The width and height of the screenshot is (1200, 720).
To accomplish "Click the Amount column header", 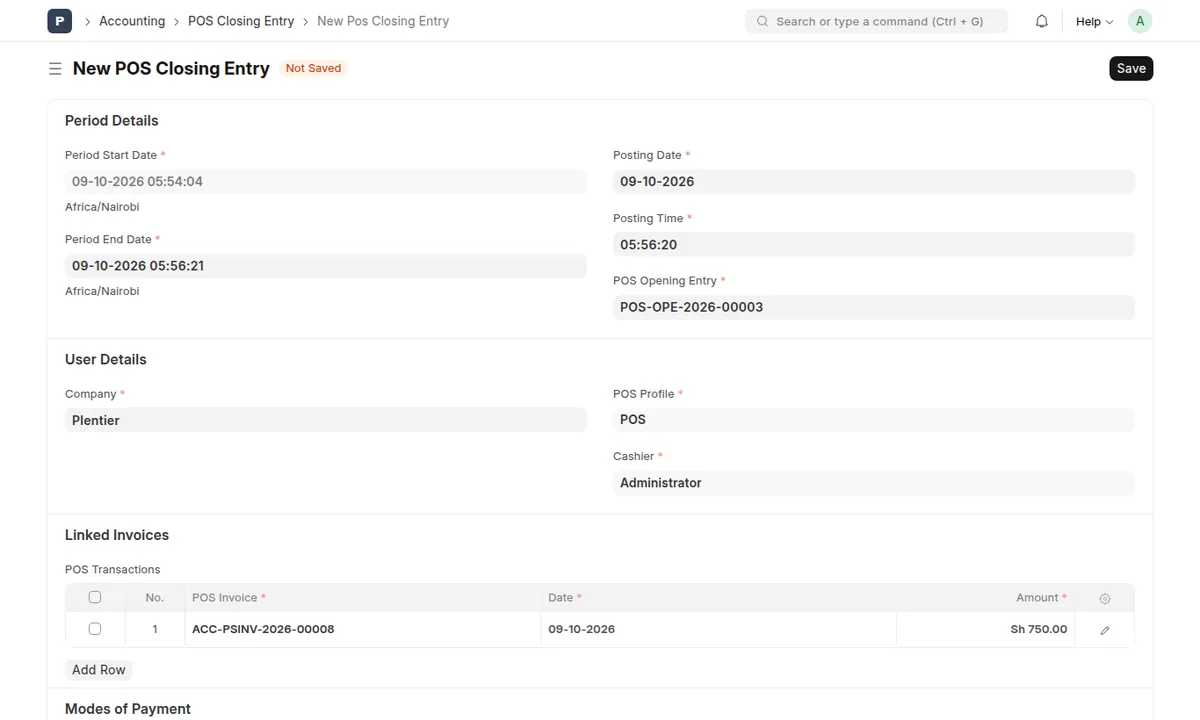I will (985, 597).
